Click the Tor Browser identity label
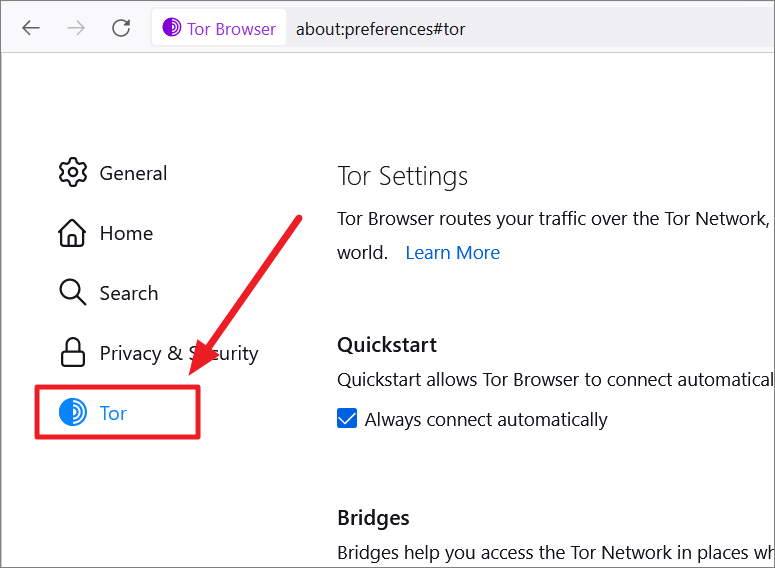Screen dimensions: 775x568 pyautogui.click(x=231, y=29)
